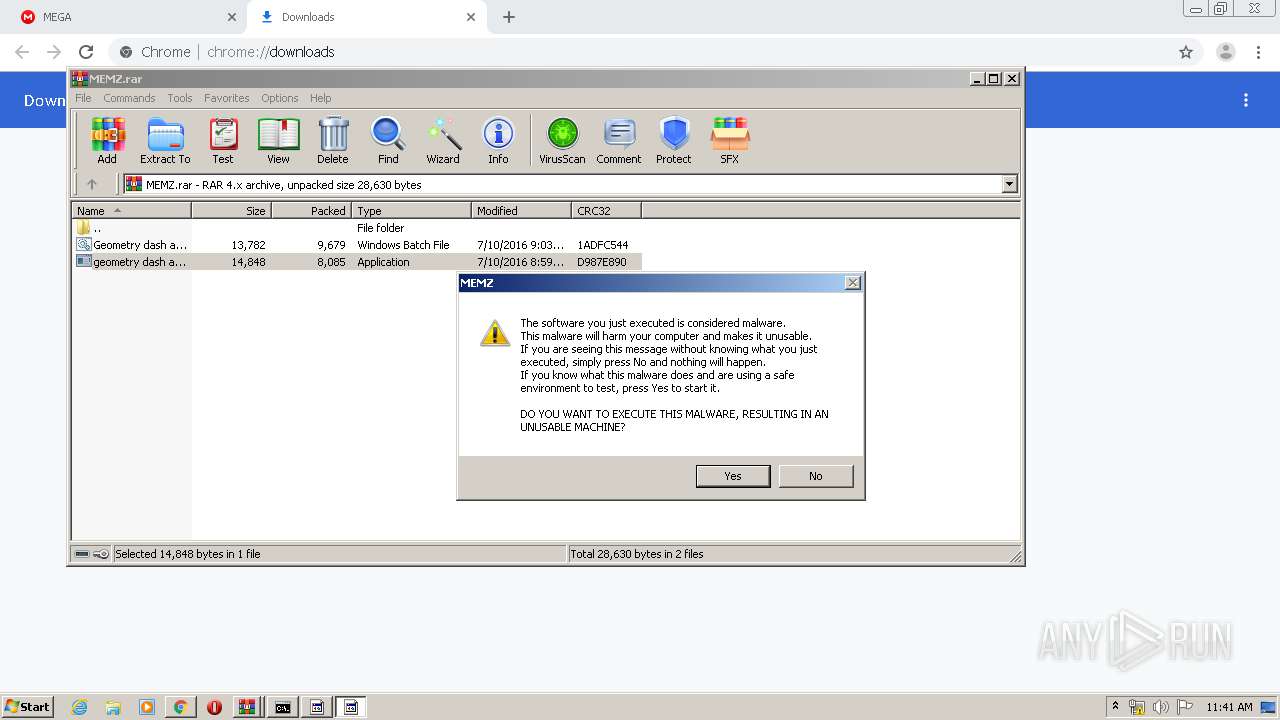The width and height of the screenshot is (1280, 720).
Task: Close the MEGA tab
Action: pyautogui.click(x=232, y=17)
